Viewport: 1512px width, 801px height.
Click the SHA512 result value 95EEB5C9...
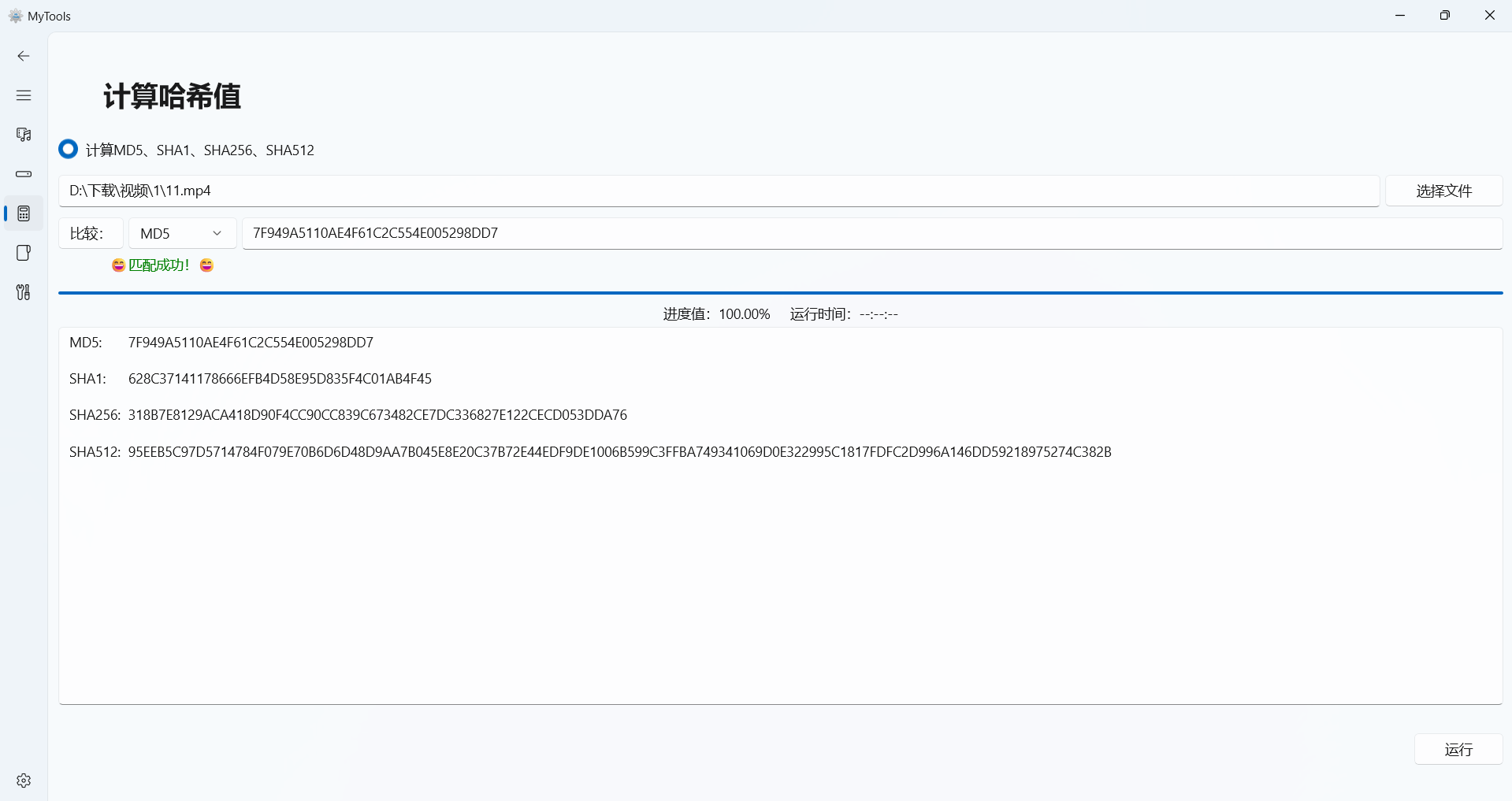coord(619,452)
